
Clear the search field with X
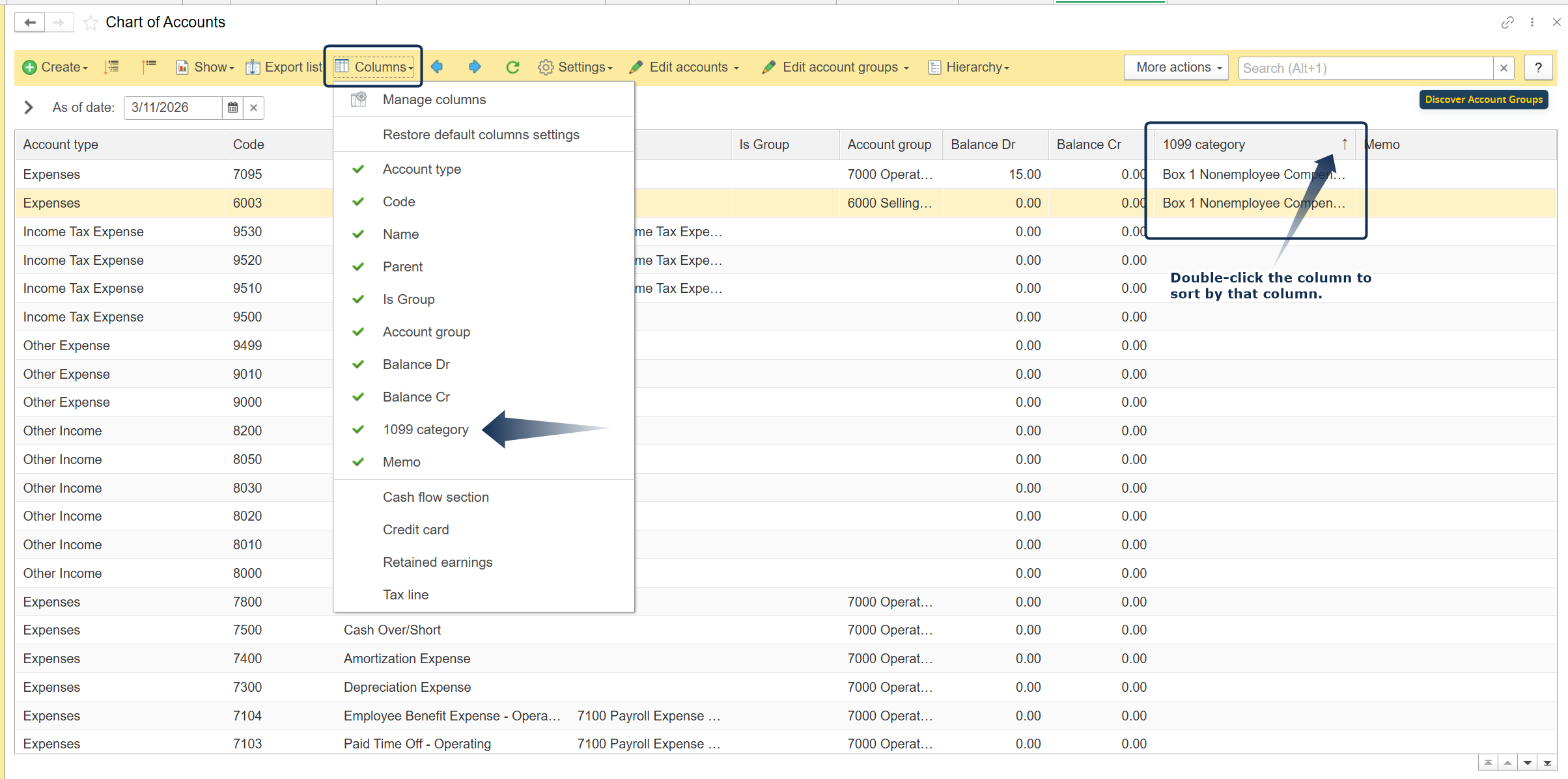point(1504,68)
